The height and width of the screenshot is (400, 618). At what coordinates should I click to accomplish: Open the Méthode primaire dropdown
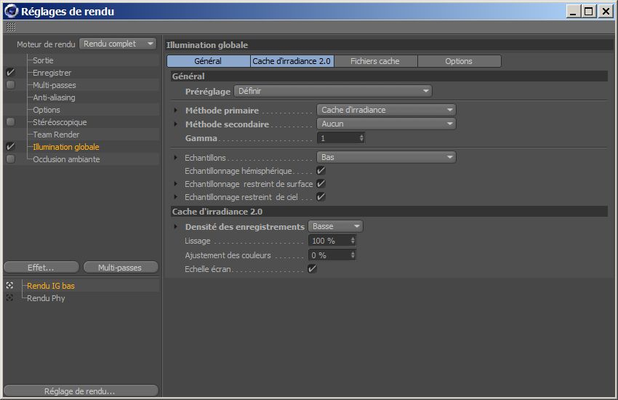[386, 110]
